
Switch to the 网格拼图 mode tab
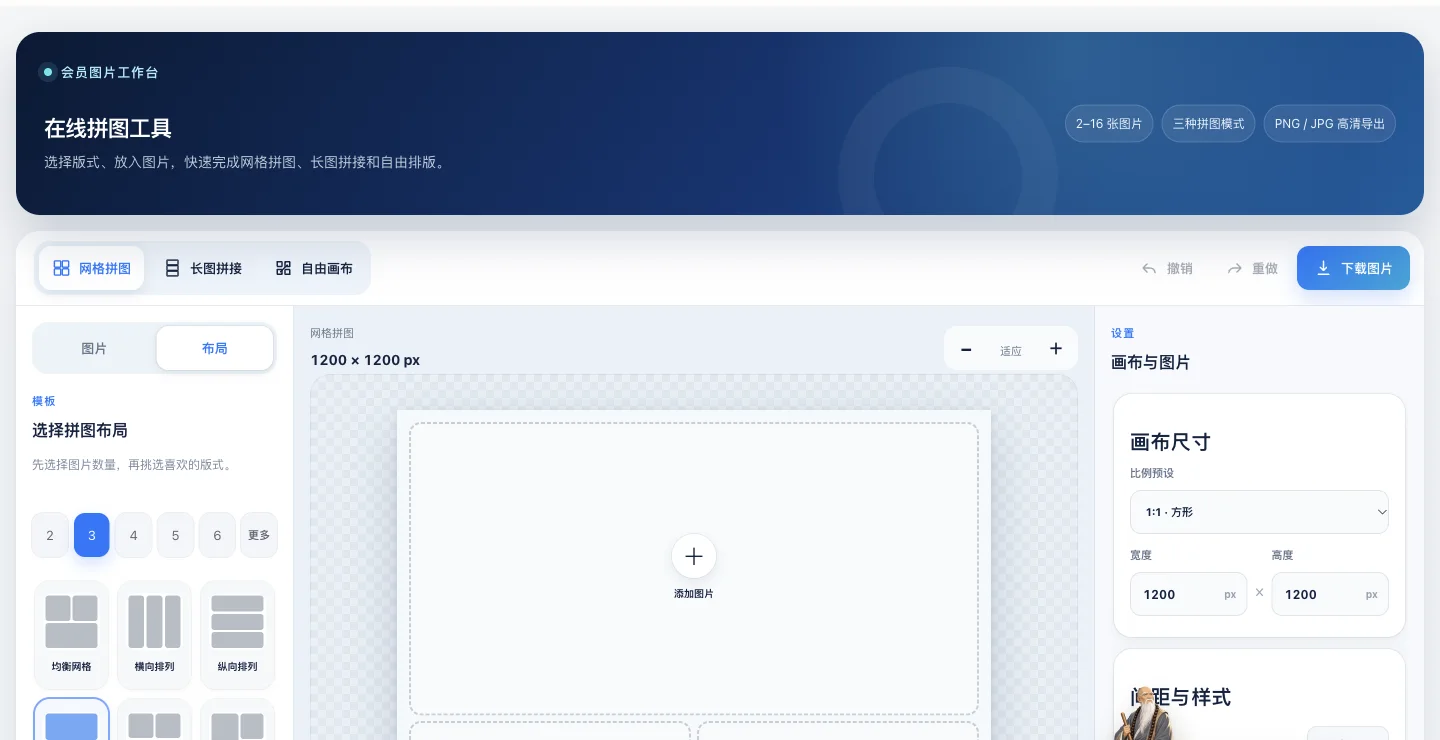pyautogui.click(x=91, y=268)
